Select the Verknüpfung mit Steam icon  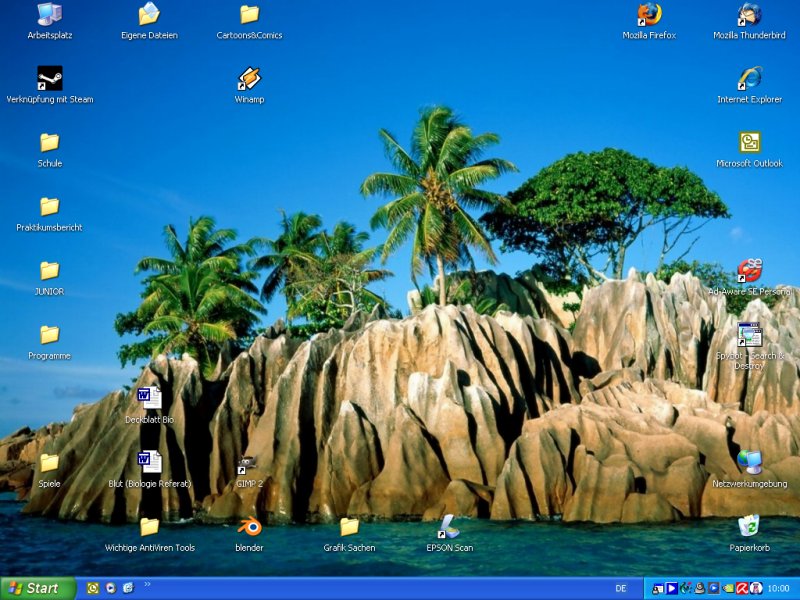point(49,79)
